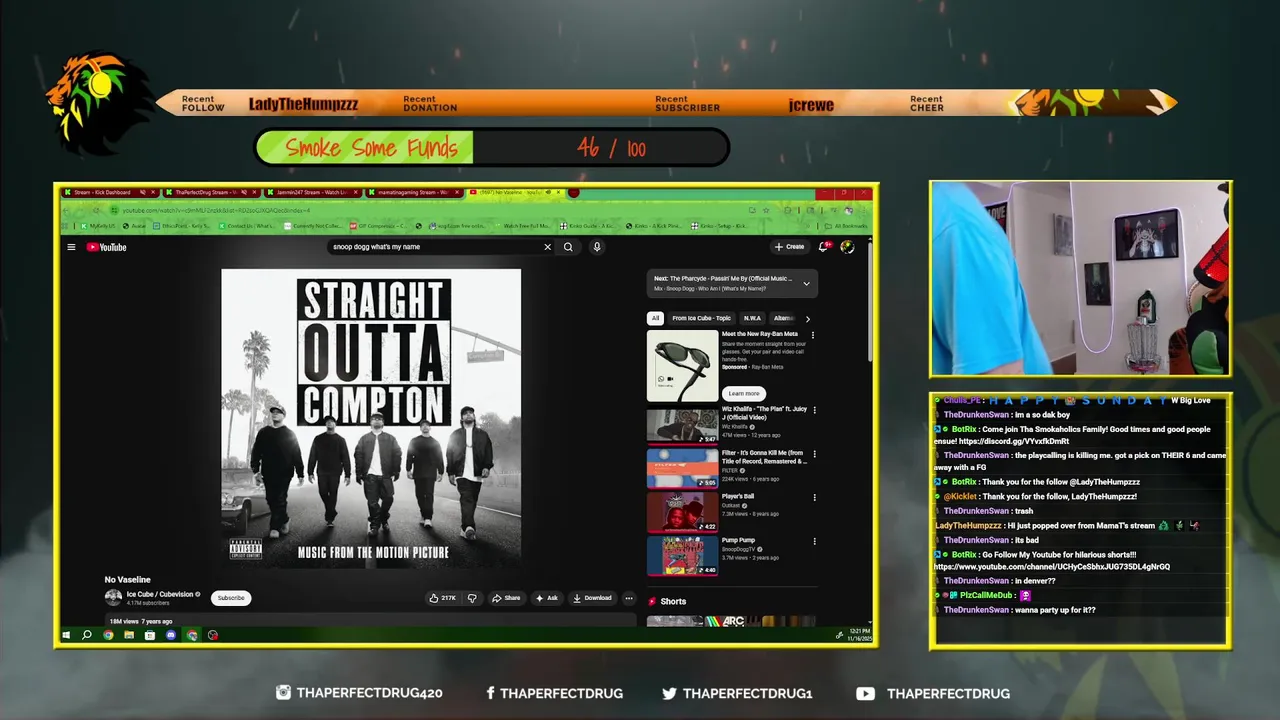Viewport: 1280px width, 720px height.
Task: Click Ice Cube / Cubevision channel avatar
Action: point(113,598)
